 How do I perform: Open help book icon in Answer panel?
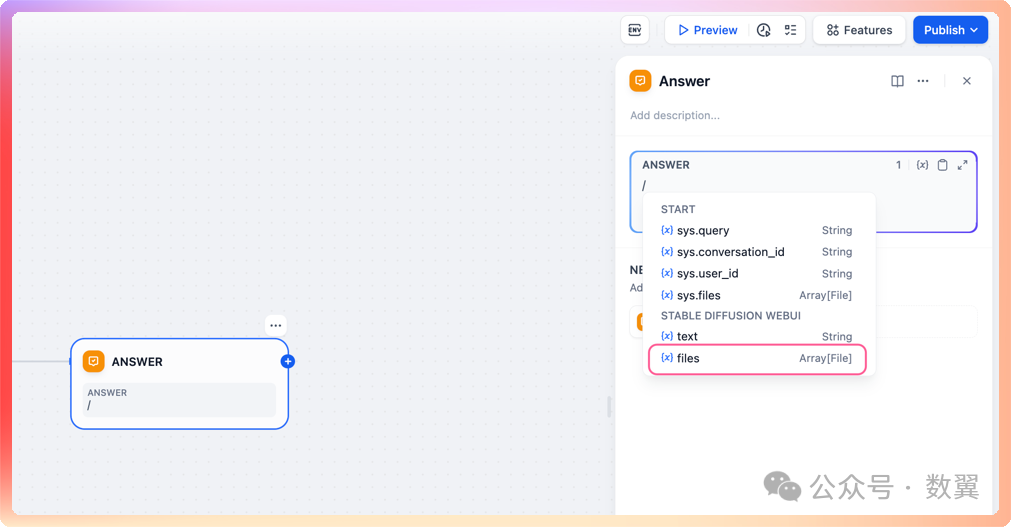click(898, 81)
